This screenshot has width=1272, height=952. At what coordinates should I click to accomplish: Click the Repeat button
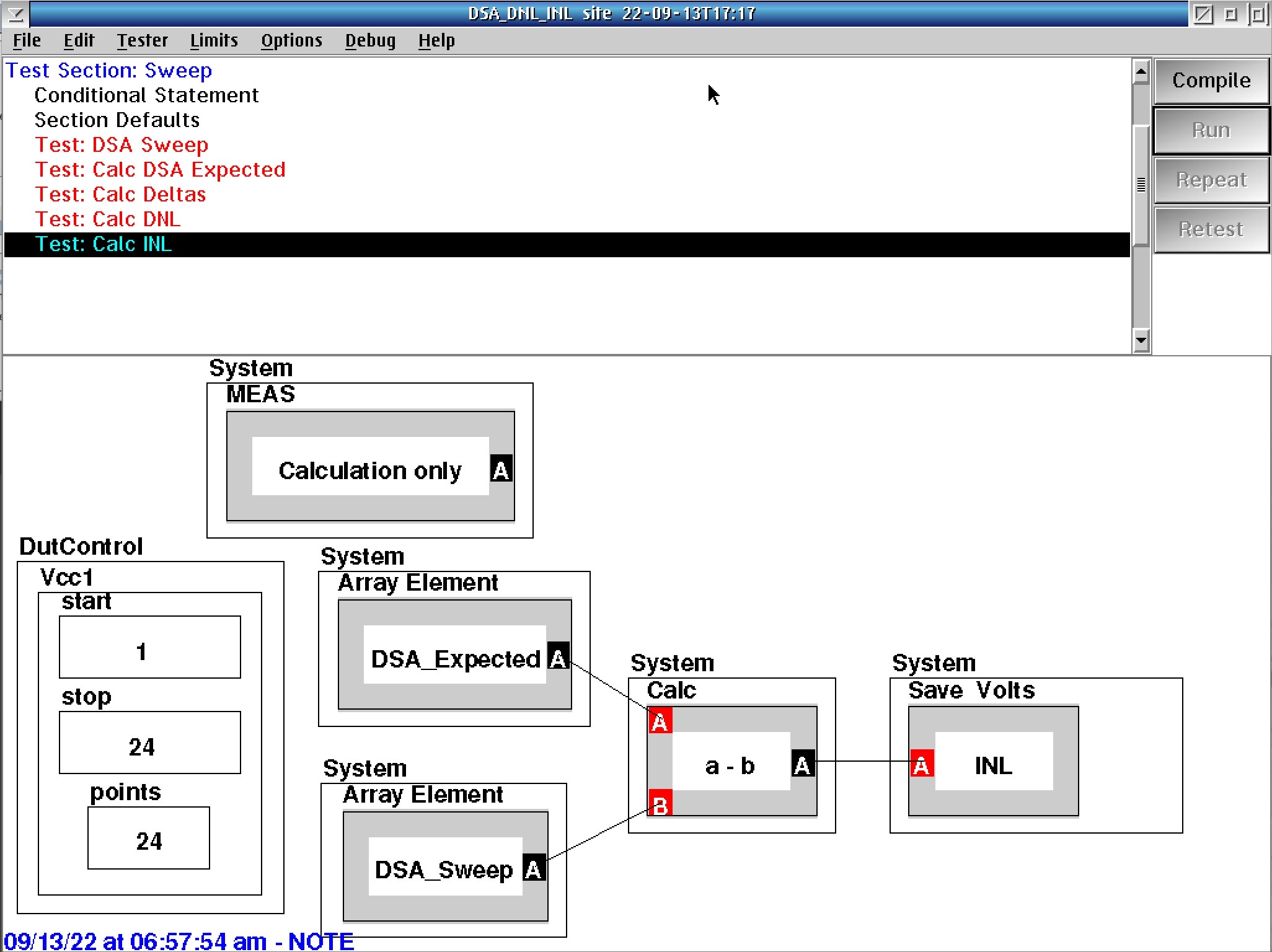pos(1211,180)
